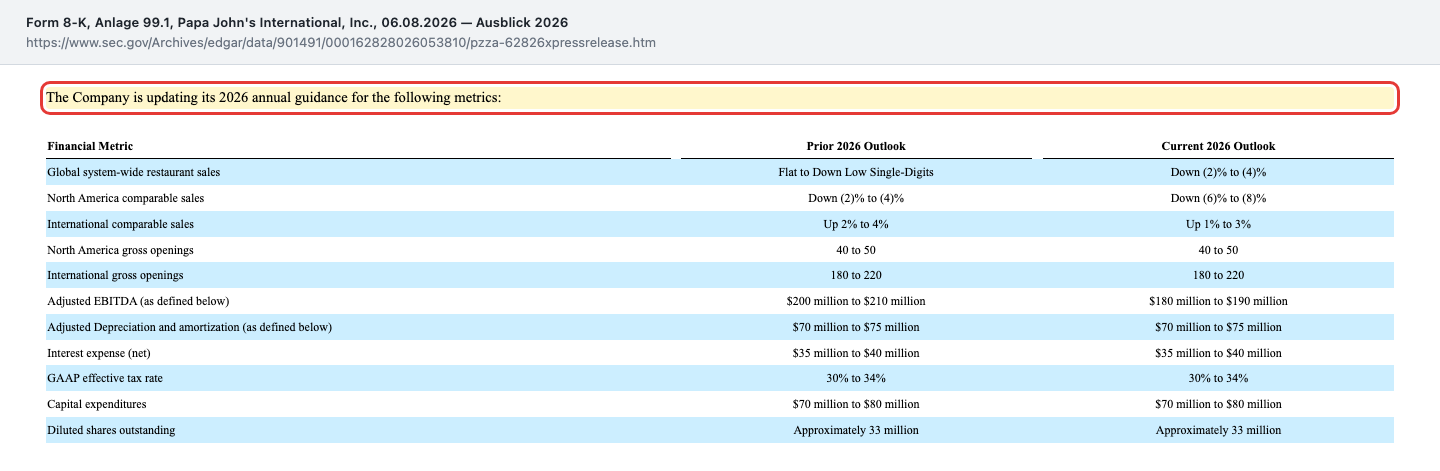The height and width of the screenshot is (471, 1440).
Task: Click prior outlook for Capital expenditures
Action: click(x=856, y=404)
